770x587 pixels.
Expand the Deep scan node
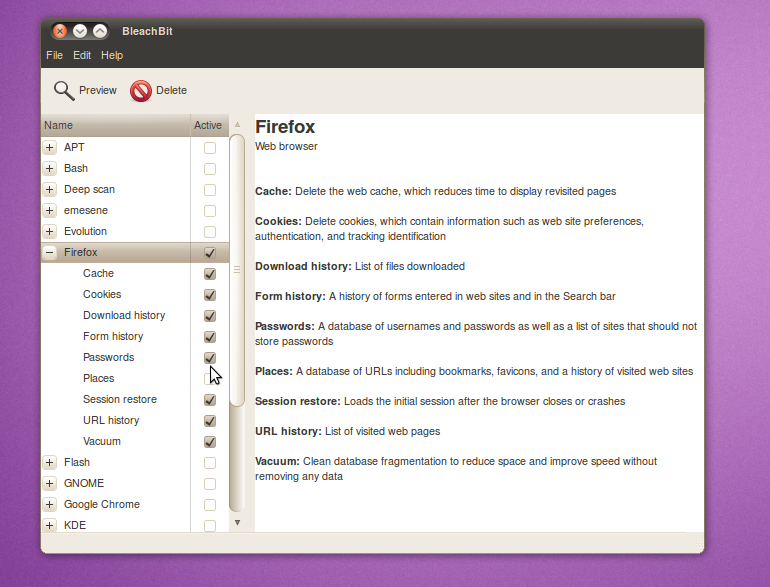49,190
